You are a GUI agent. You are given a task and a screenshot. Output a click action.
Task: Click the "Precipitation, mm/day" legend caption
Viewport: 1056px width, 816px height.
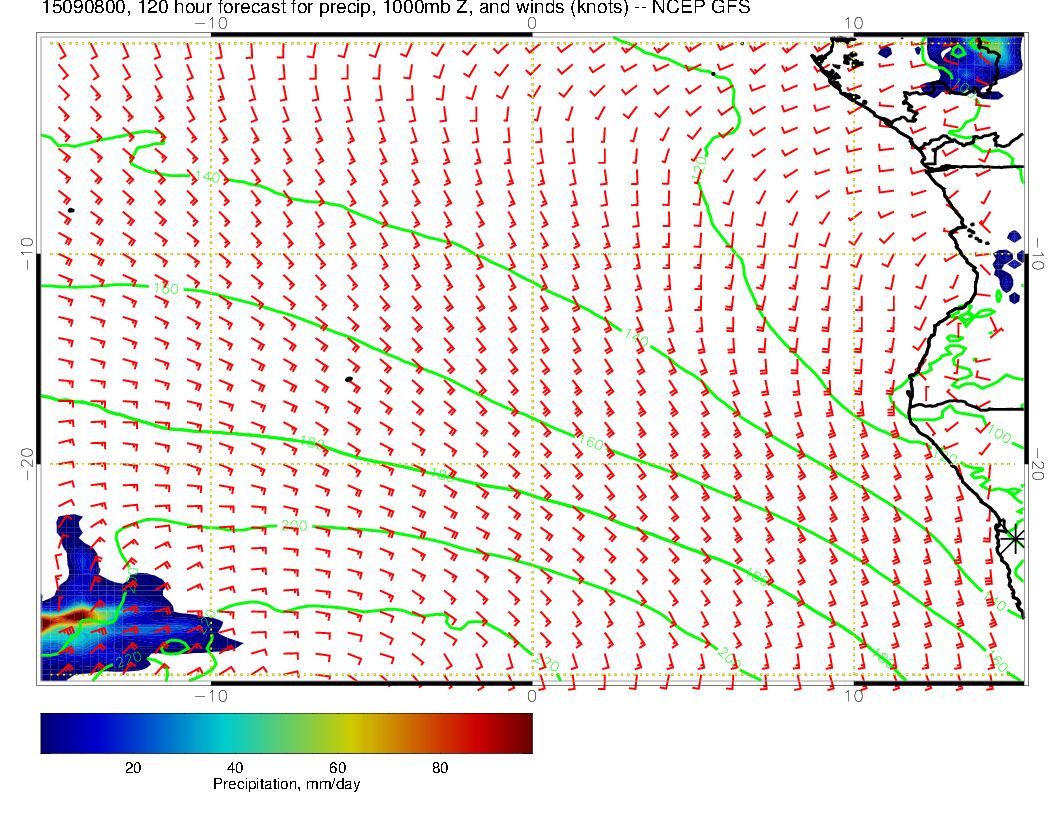[x=286, y=785]
